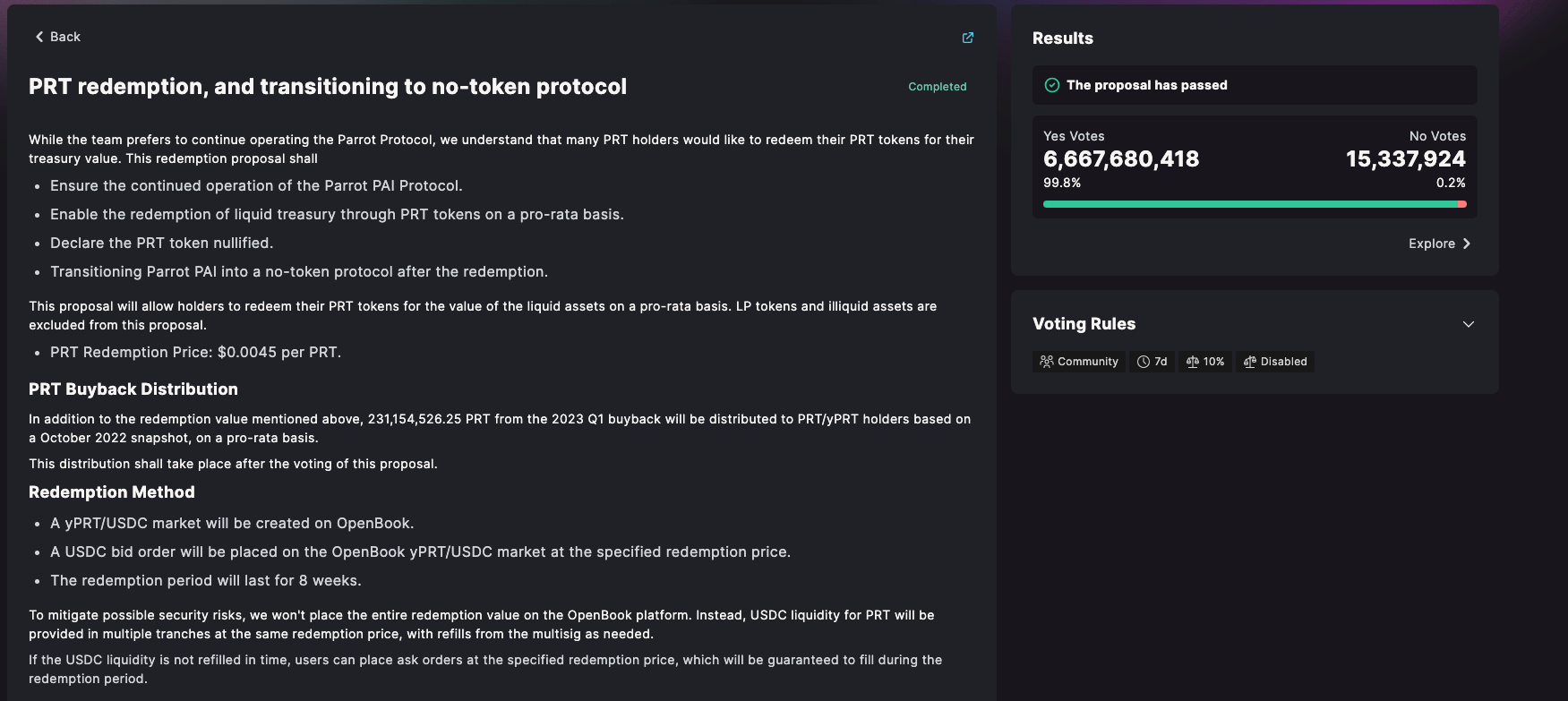The width and height of the screenshot is (1568, 701).
Task: Go Back to proposals list
Action: pyautogui.click(x=58, y=37)
